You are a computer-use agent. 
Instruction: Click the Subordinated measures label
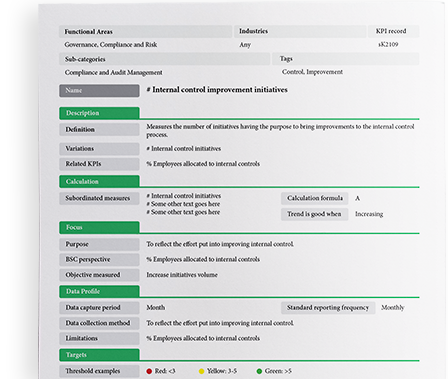(99, 198)
